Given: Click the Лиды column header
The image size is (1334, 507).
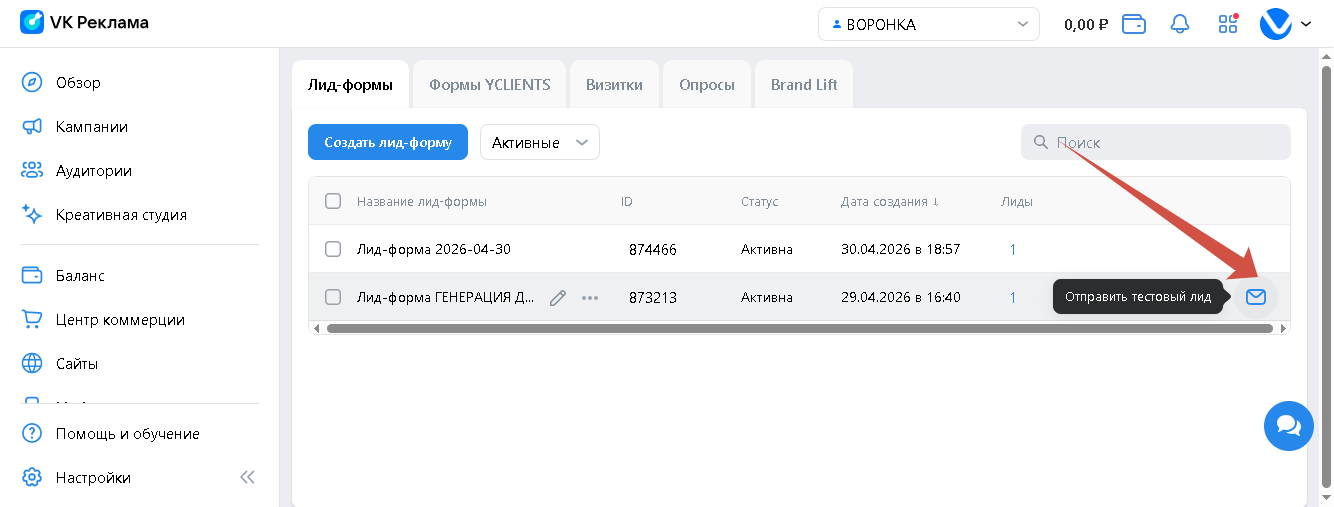Looking at the screenshot, I should click(x=1017, y=201).
